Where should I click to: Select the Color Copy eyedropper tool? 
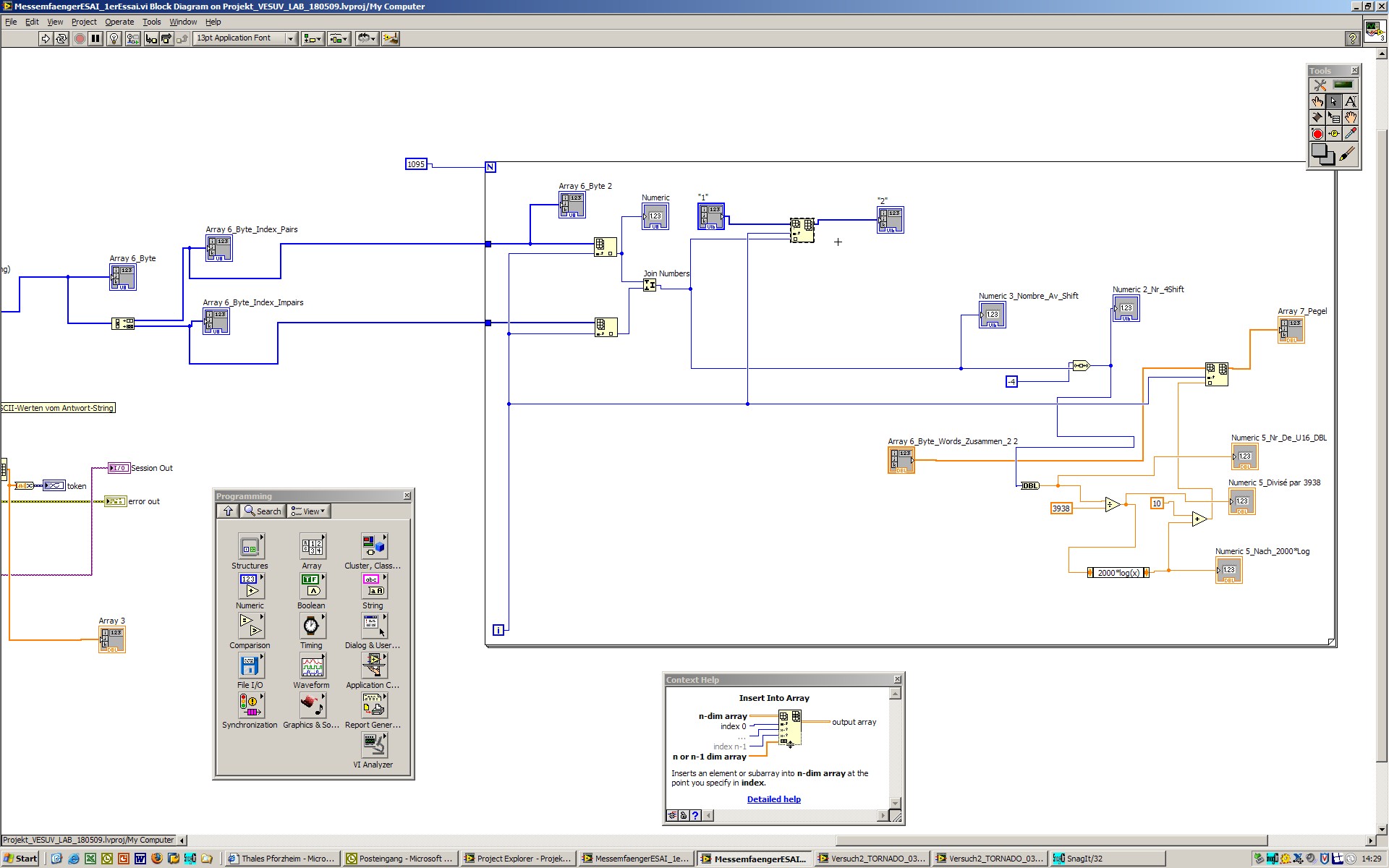tap(1350, 134)
